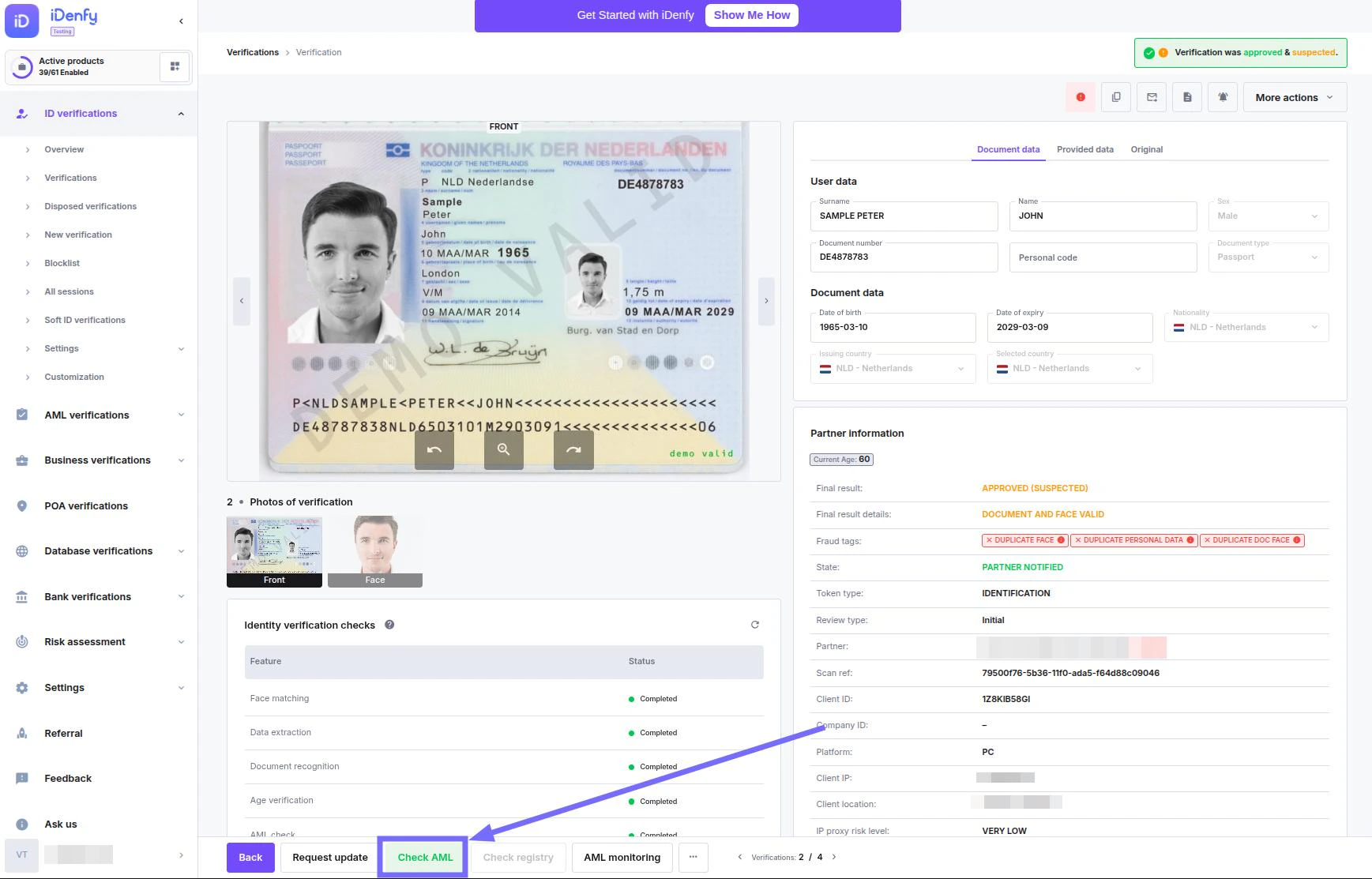Open Overview in sidebar
The width and height of the screenshot is (1372, 879).
coord(64,149)
